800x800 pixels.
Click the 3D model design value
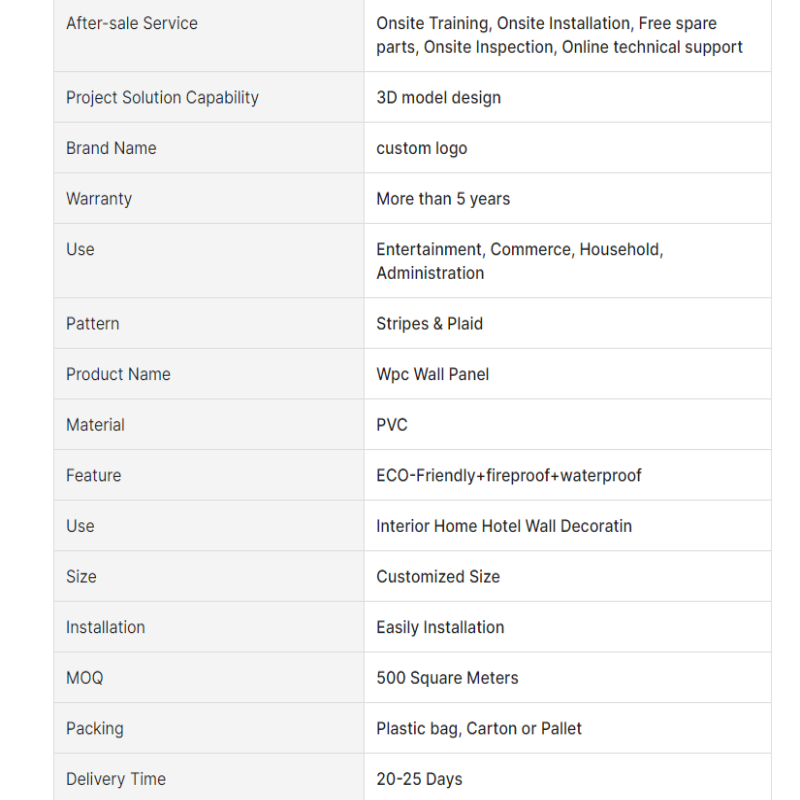click(x=438, y=97)
